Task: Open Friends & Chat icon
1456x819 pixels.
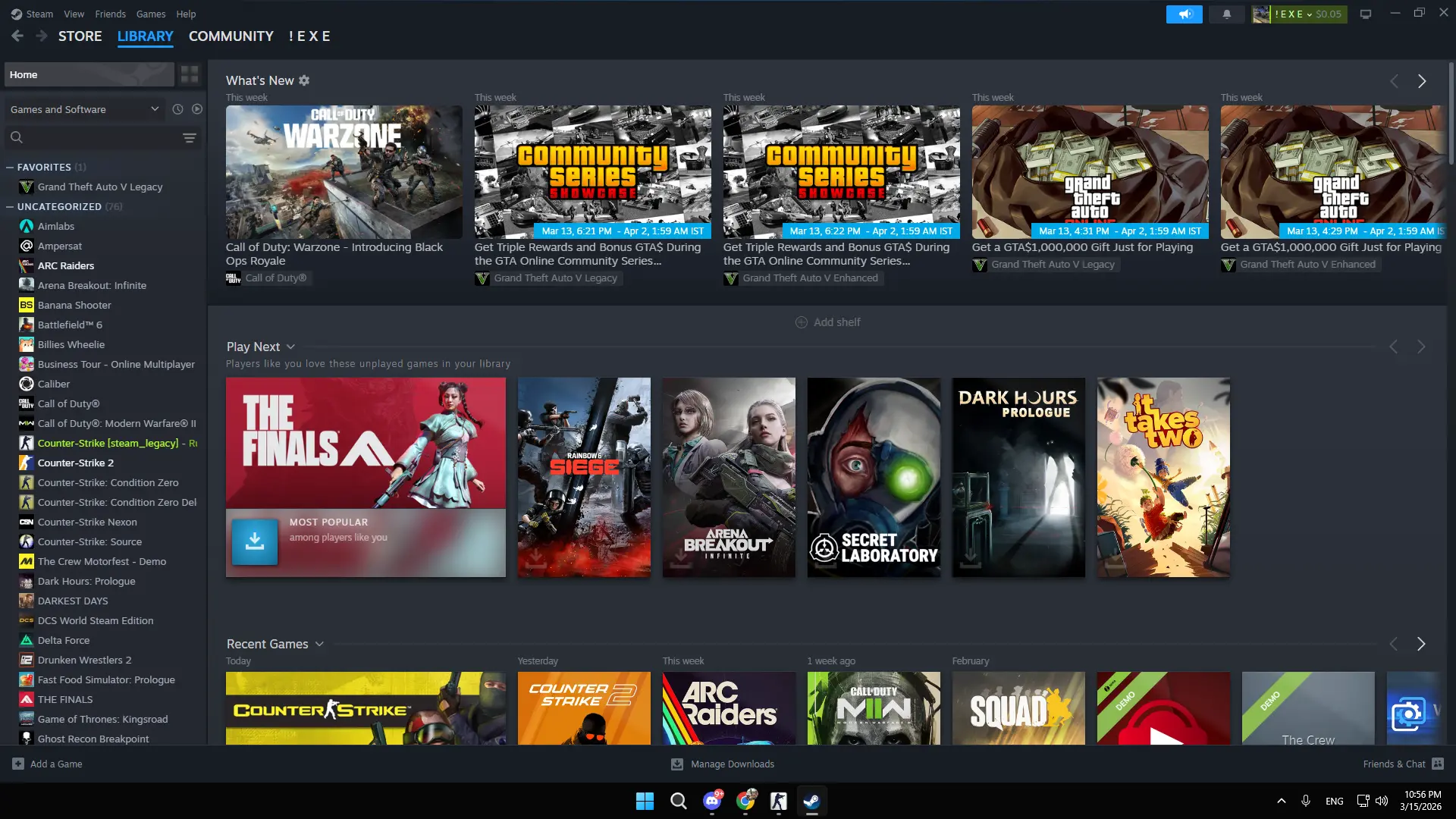Action: (1438, 764)
